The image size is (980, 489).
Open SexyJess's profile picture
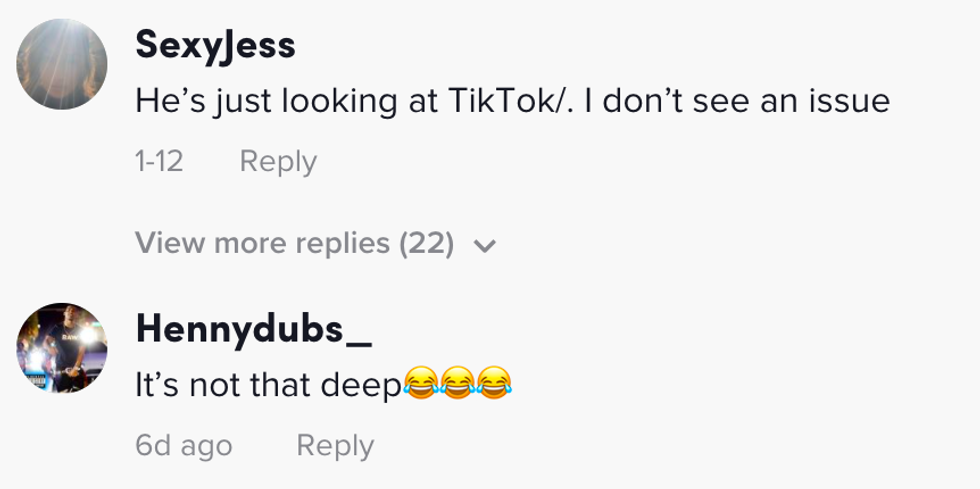coord(61,64)
